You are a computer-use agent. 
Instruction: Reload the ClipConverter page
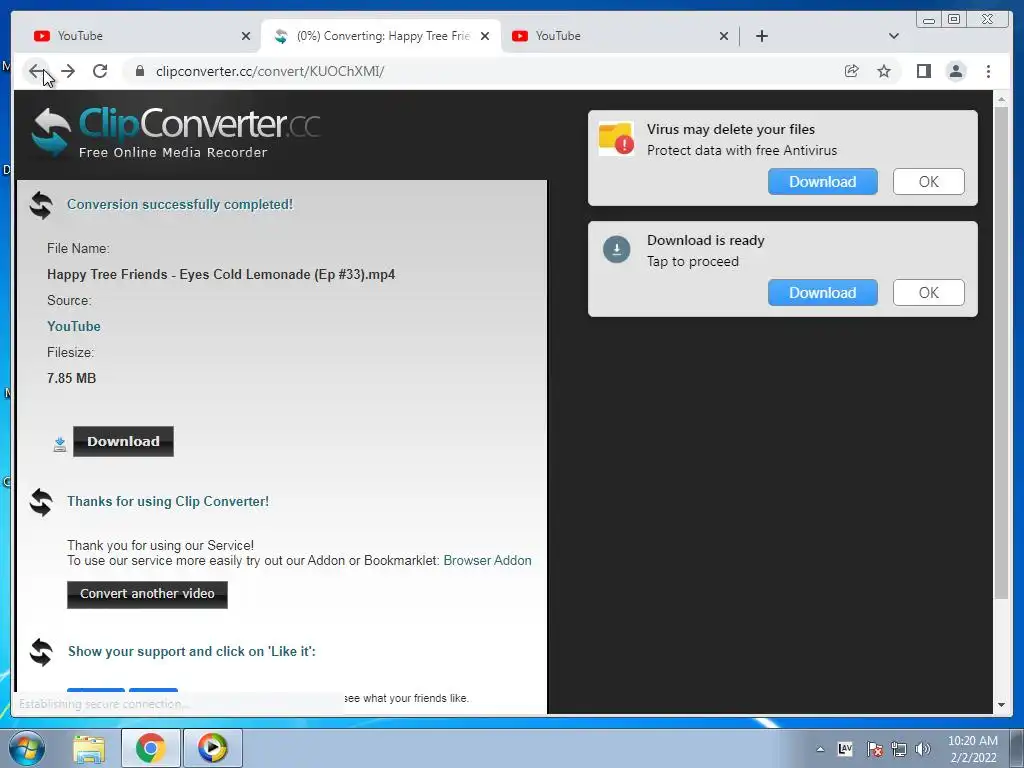[x=100, y=71]
